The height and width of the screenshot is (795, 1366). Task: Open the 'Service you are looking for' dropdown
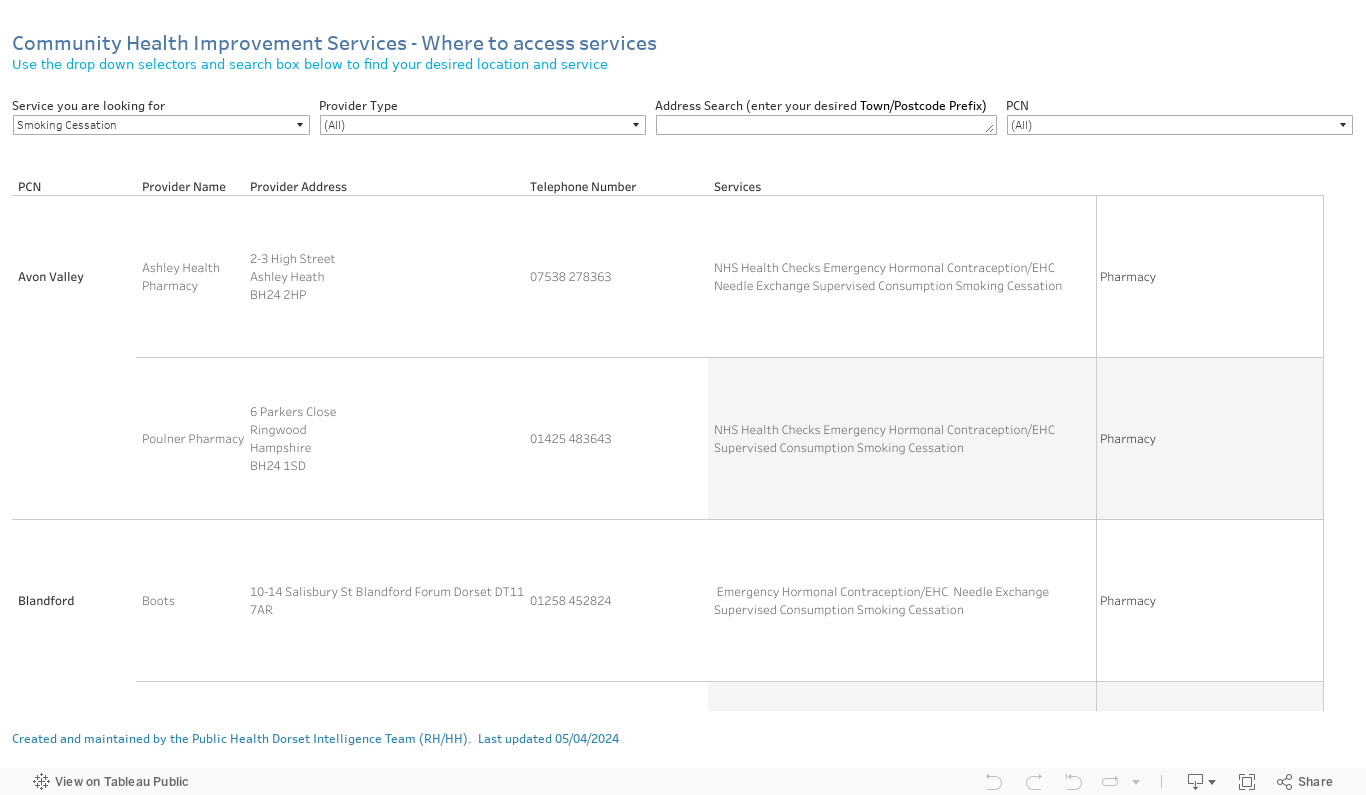click(x=161, y=125)
